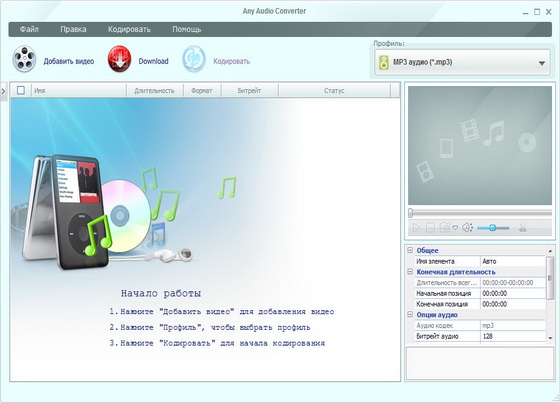
Task: Click the Длительность всег... value 00:00:00-00:00:00
Action: [x=513, y=283]
